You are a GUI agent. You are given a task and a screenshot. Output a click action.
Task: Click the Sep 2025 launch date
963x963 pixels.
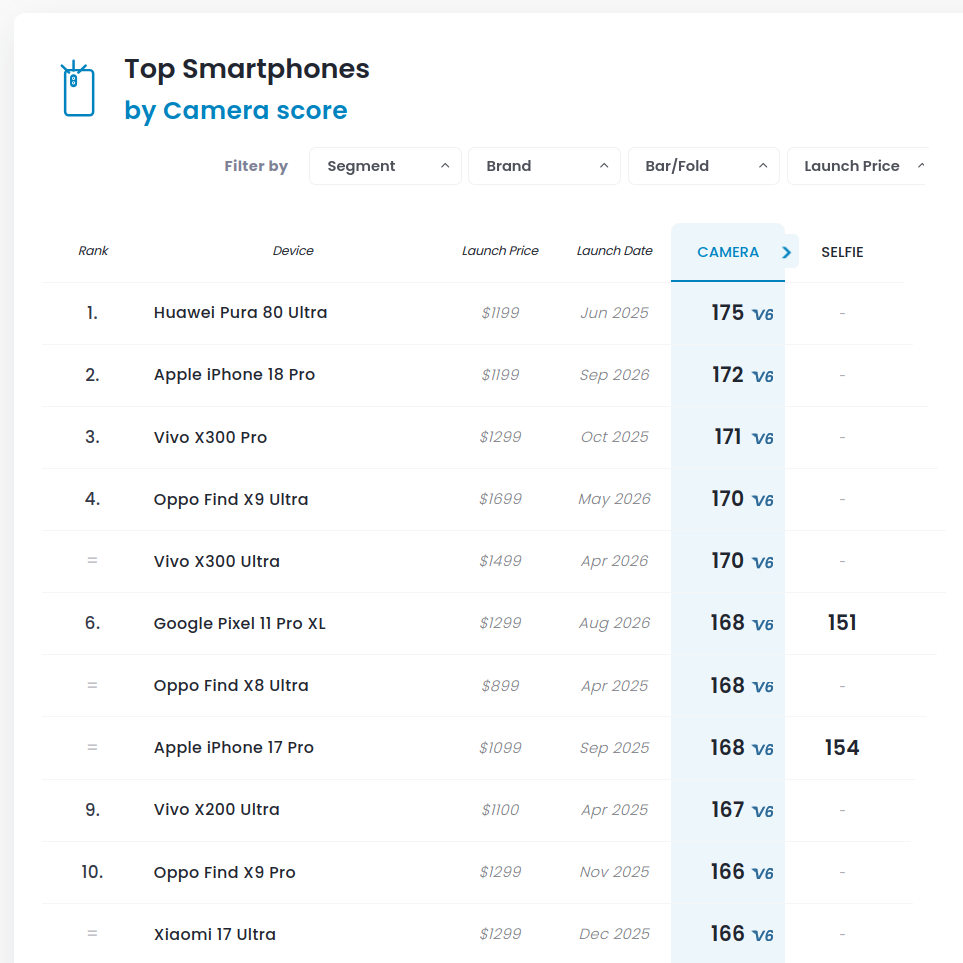click(614, 748)
